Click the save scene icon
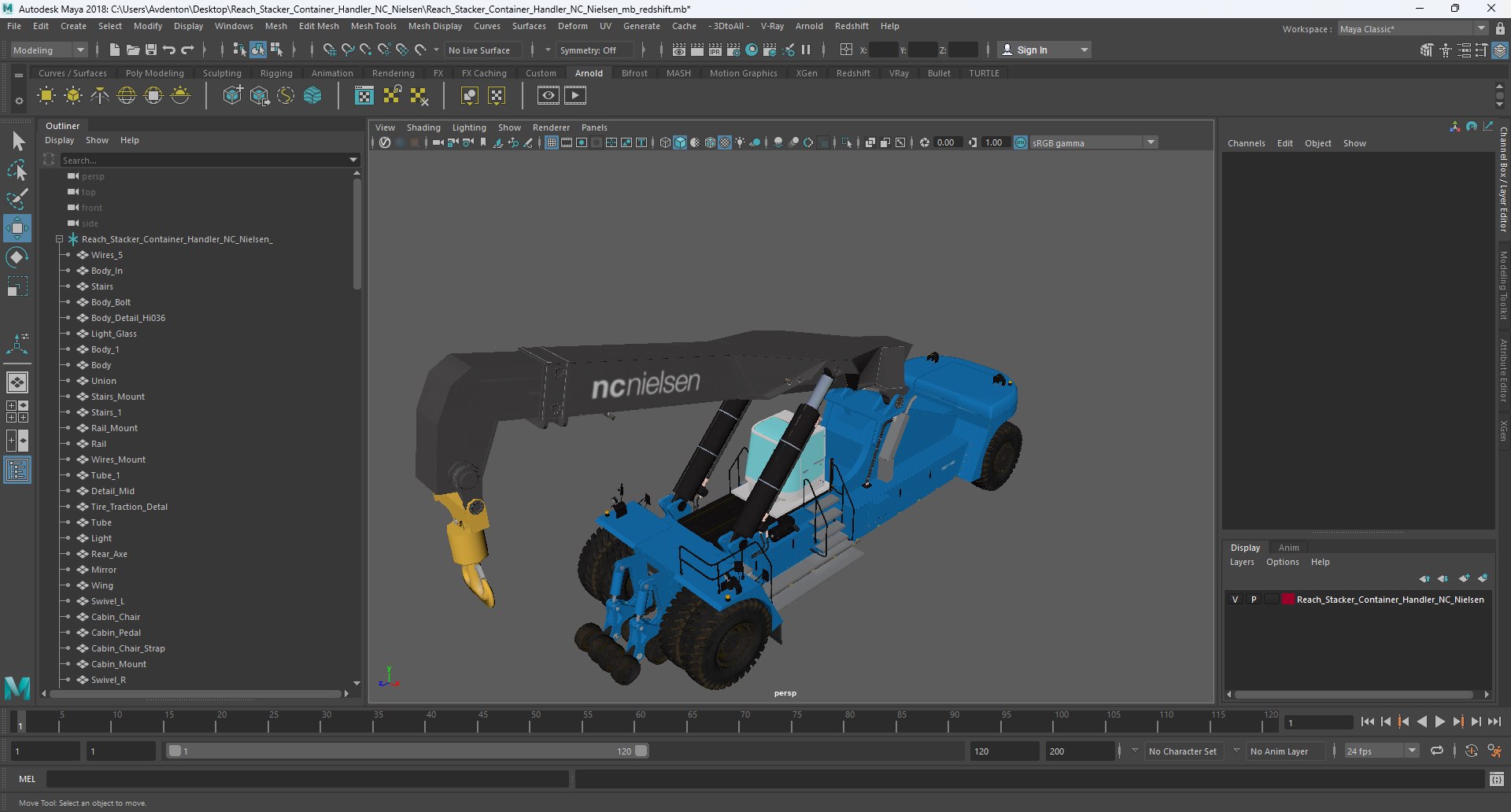1511x812 pixels. (x=151, y=50)
